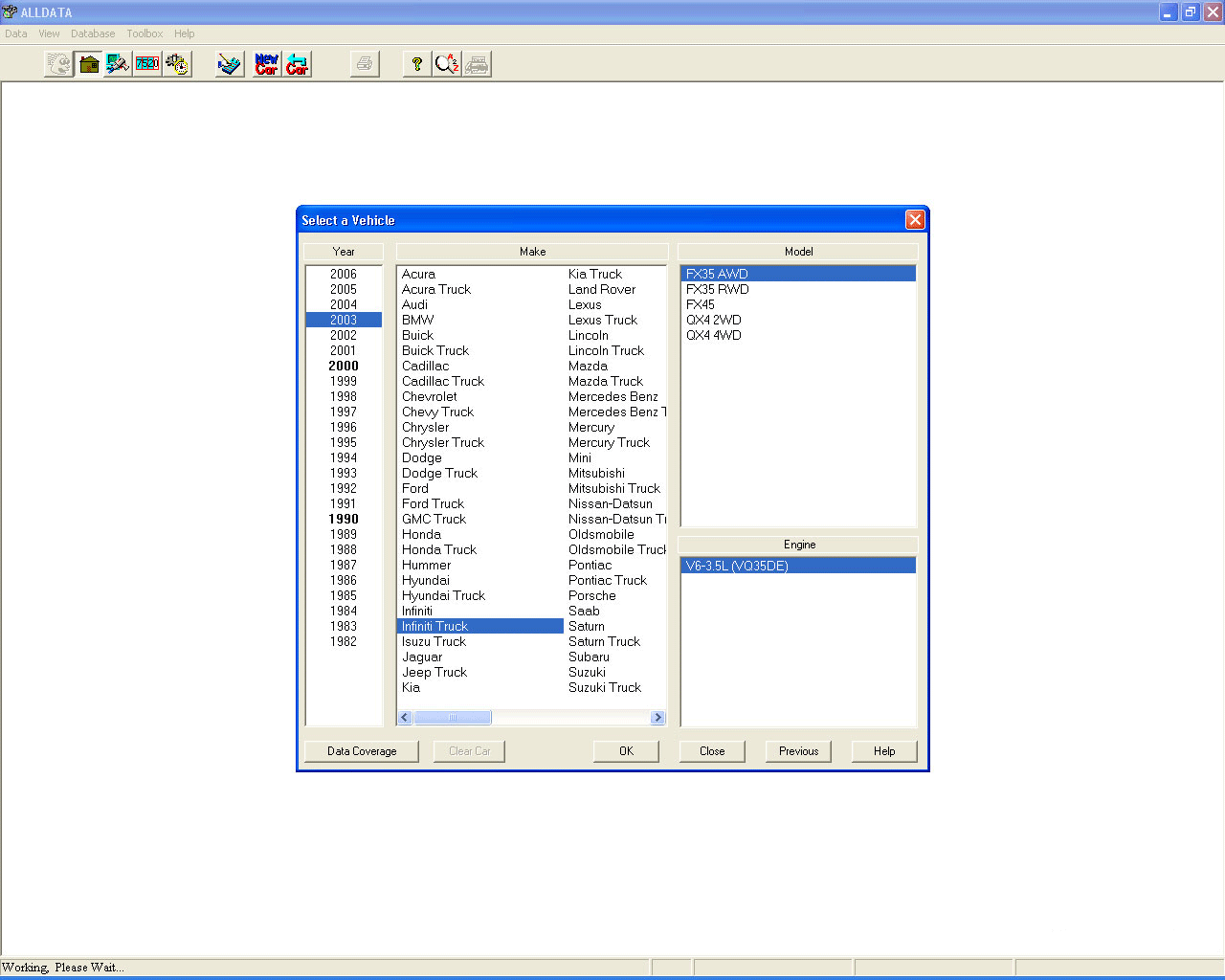The width and height of the screenshot is (1225, 980).
Task: Click Make list scrollbar right arrow
Action: coord(657,718)
